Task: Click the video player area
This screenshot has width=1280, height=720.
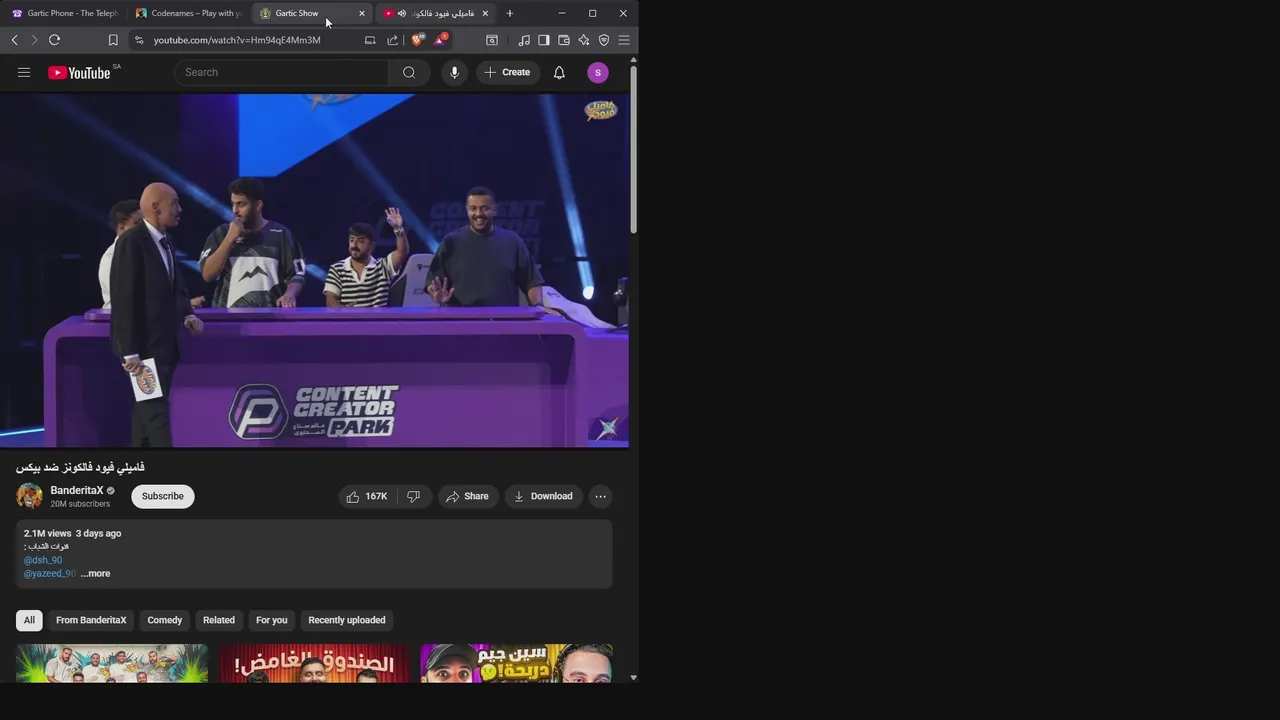Action: (x=314, y=270)
